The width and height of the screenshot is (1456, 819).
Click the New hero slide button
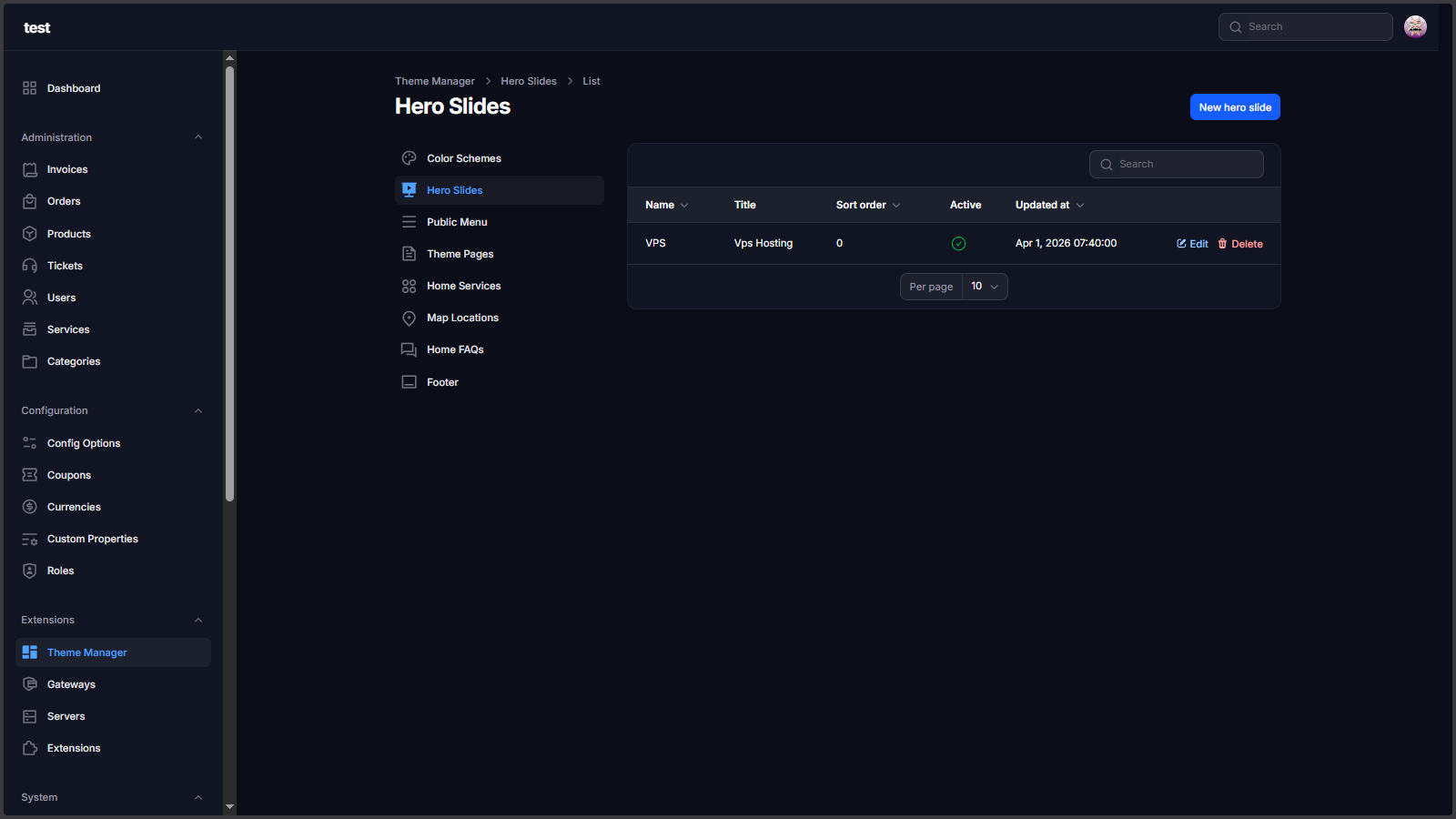point(1235,107)
